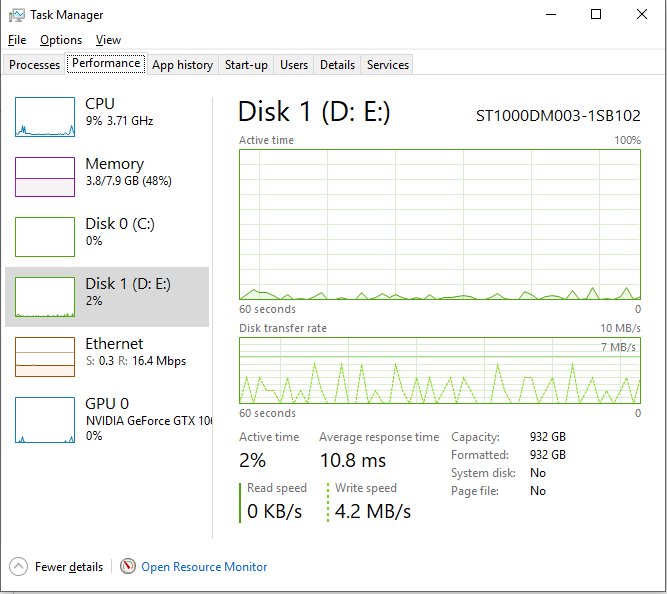This screenshot has width=667, height=594.
Task: Open the View menu
Action: (108, 40)
